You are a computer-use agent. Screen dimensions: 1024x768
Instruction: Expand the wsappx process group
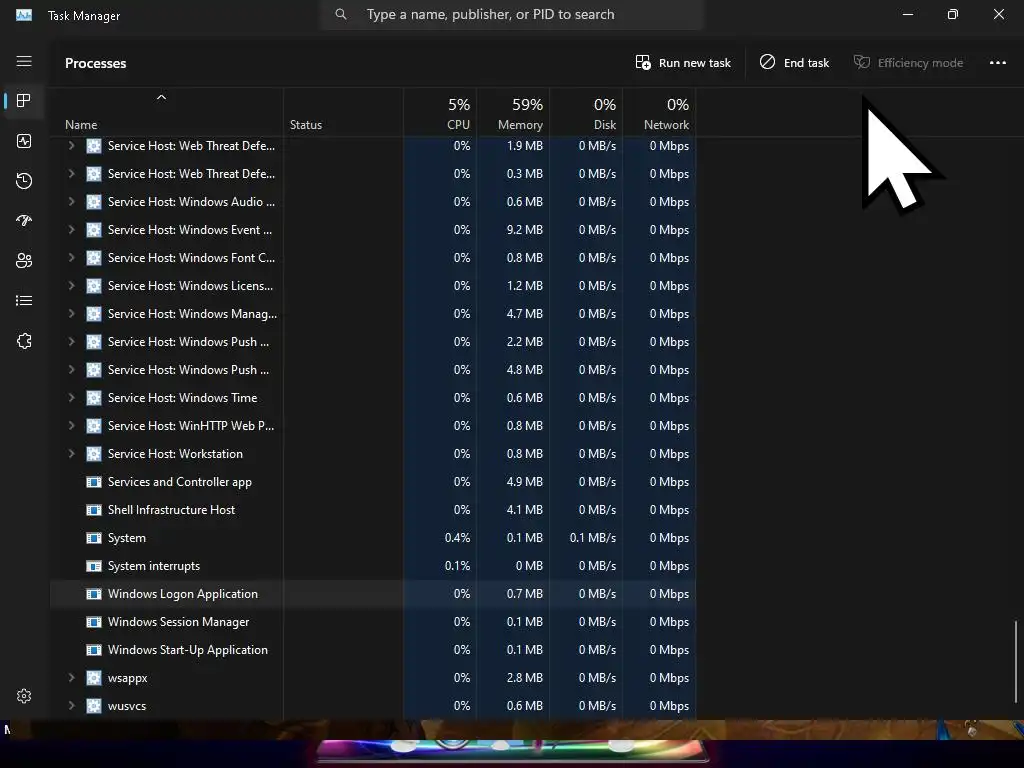[x=71, y=678]
